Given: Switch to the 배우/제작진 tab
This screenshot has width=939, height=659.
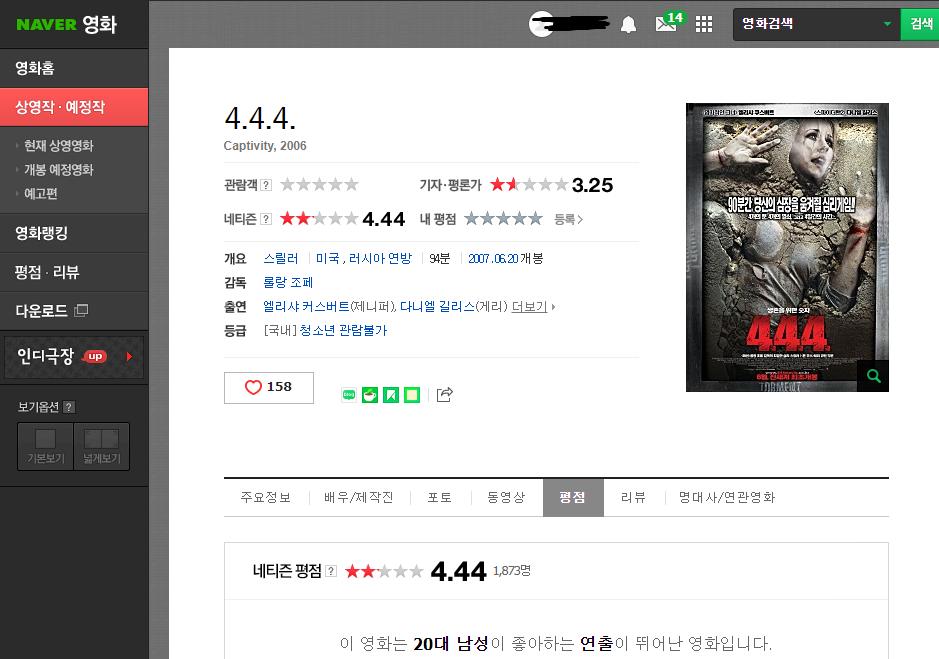Looking at the screenshot, I should [x=359, y=497].
